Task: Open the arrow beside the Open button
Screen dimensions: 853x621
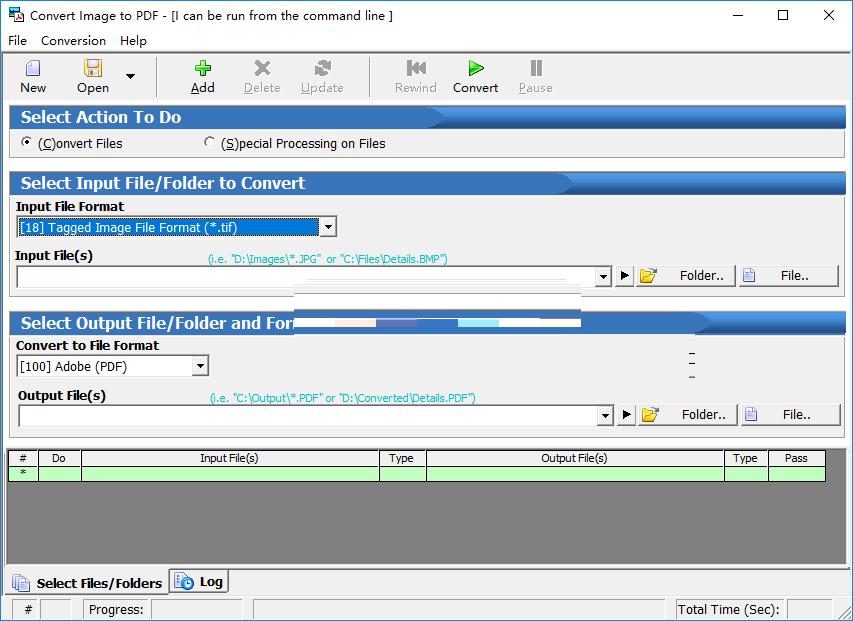Action: (131, 76)
